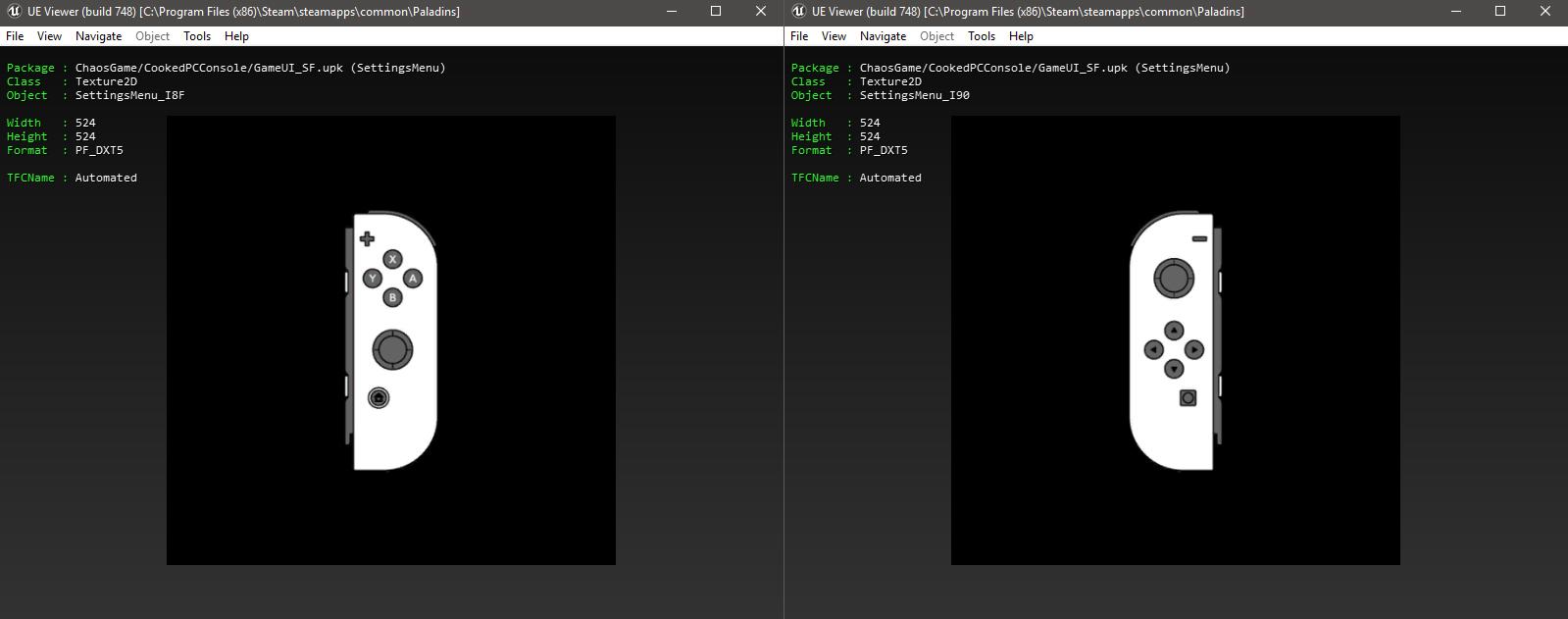Open Navigate menu in the SettingsMenu_I8F window

click(98, 36)
